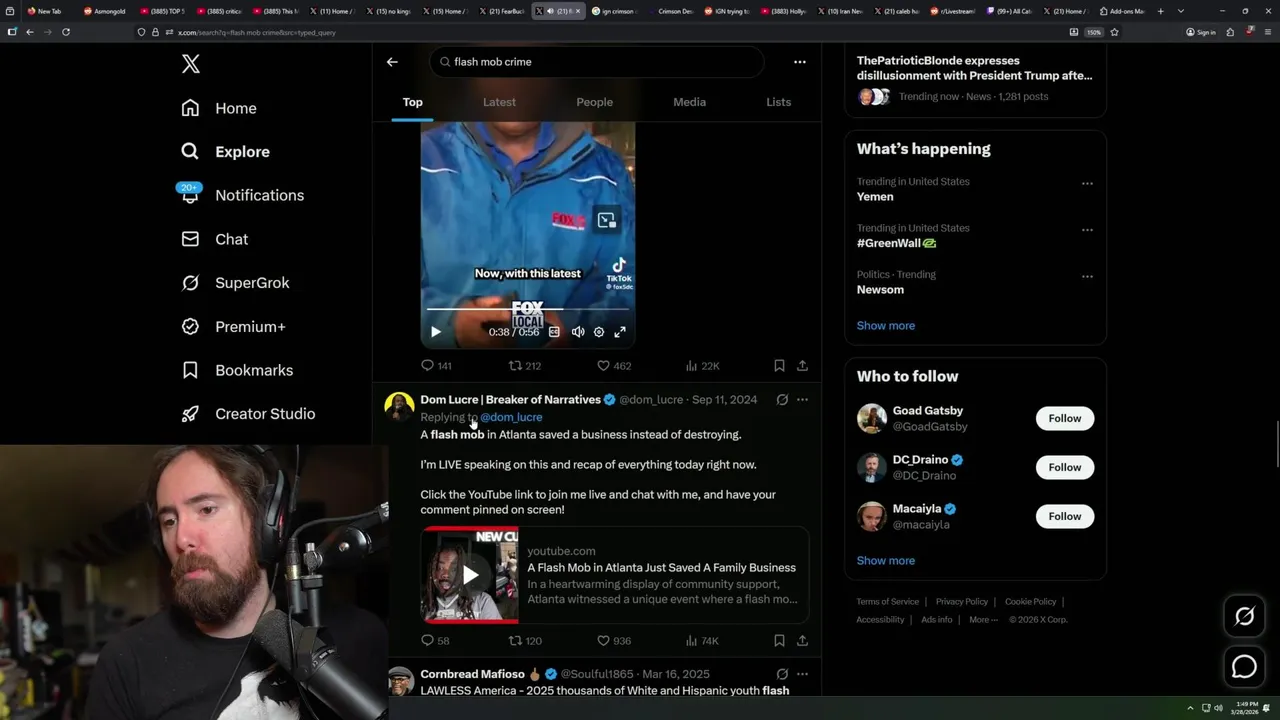Open SuperGrok in sidebar
This screenshot has width=1280, height=720.
pos(235,283)
